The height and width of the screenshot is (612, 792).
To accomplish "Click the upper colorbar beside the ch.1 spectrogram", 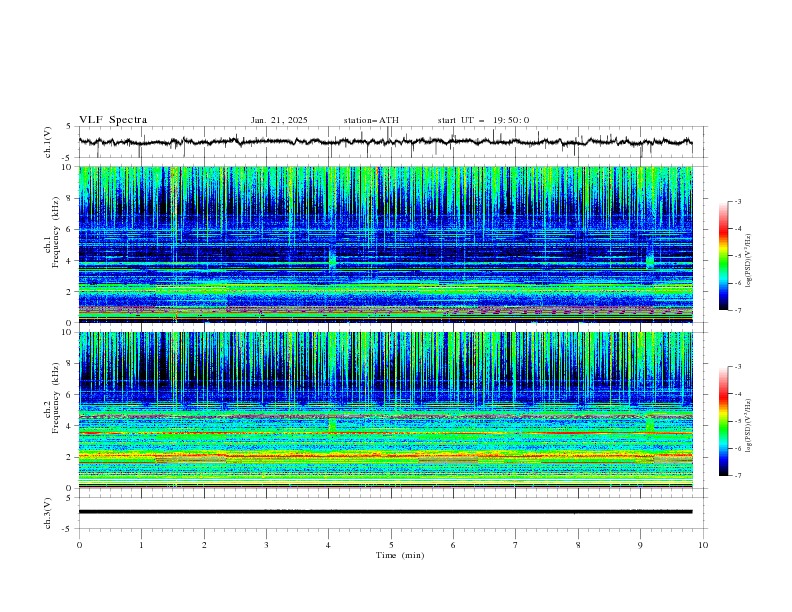I will [x=724, y=256].
